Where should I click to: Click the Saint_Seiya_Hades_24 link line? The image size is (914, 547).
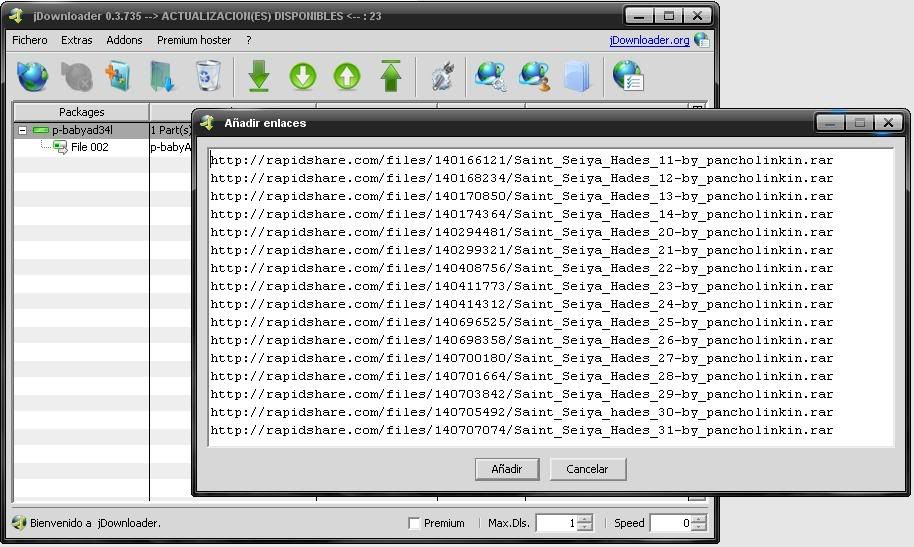[x=522, y=304]
